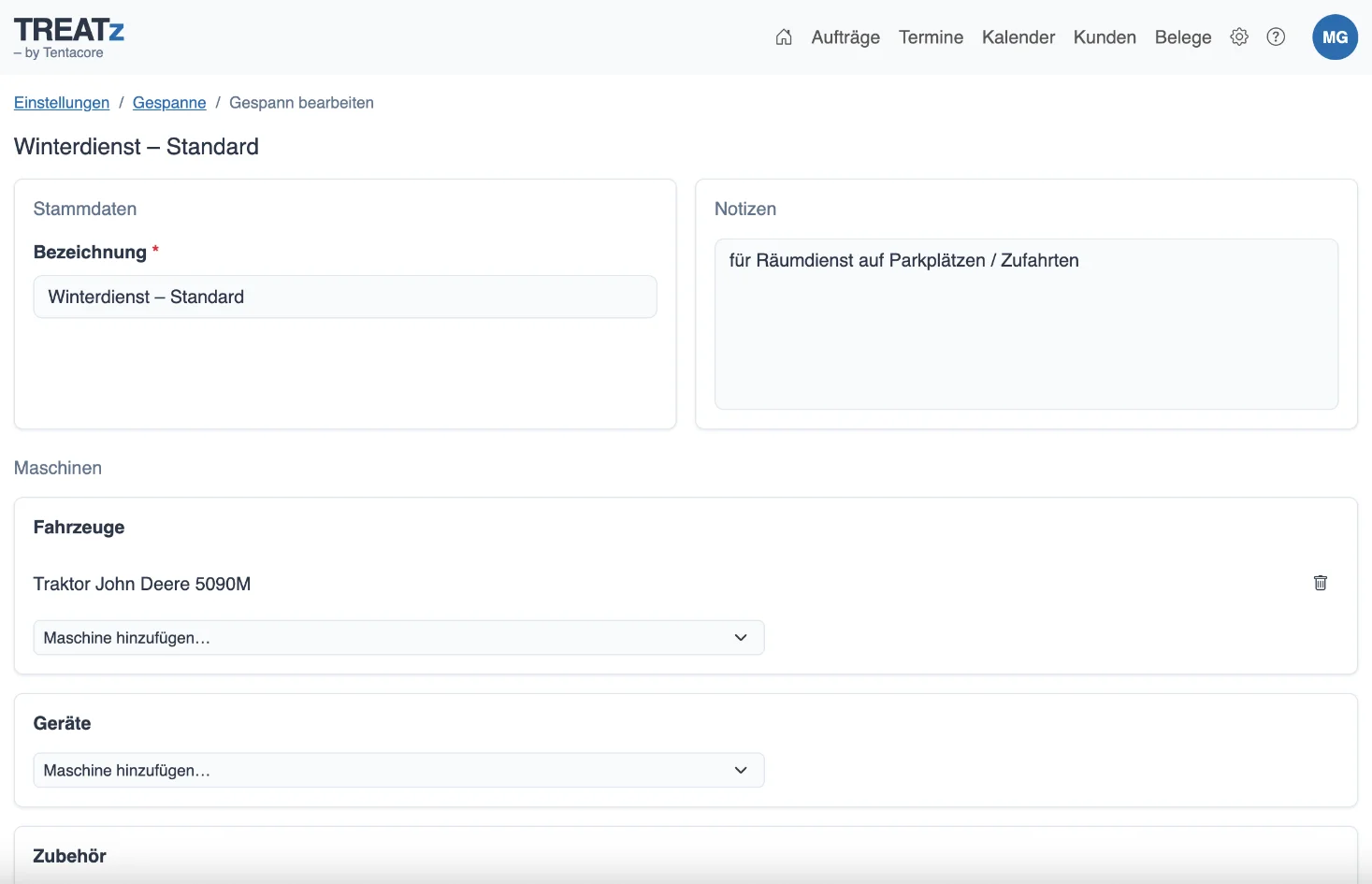The image size is (1372, 884).
Task: Click the Maschinen section heading
Action: point(58,468)
